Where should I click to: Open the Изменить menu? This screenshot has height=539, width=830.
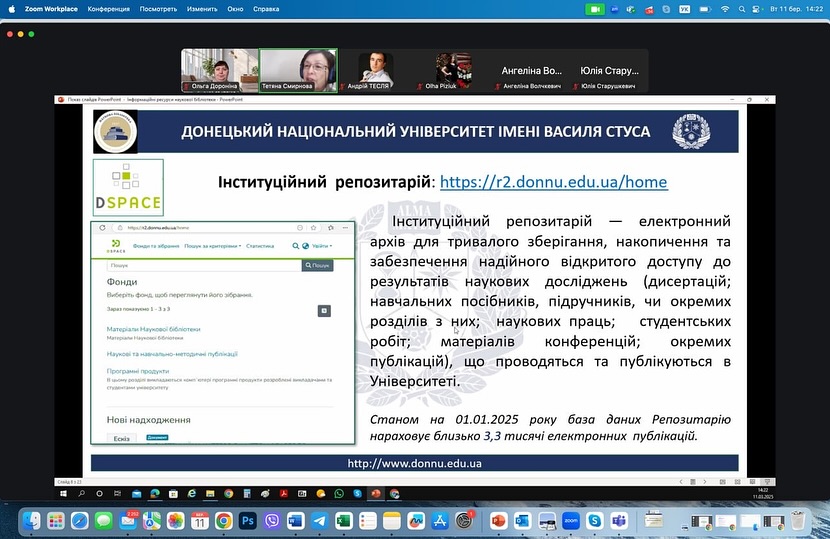(x=202, y=9)
